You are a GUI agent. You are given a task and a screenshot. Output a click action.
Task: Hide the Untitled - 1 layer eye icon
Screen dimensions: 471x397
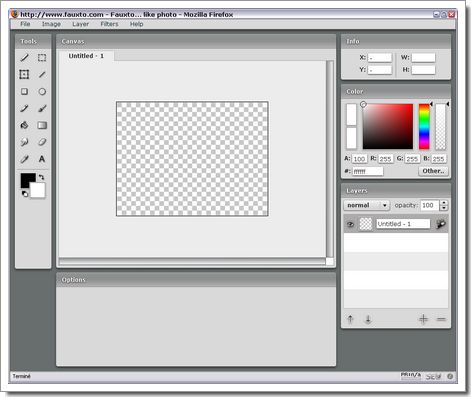[350, 224]
